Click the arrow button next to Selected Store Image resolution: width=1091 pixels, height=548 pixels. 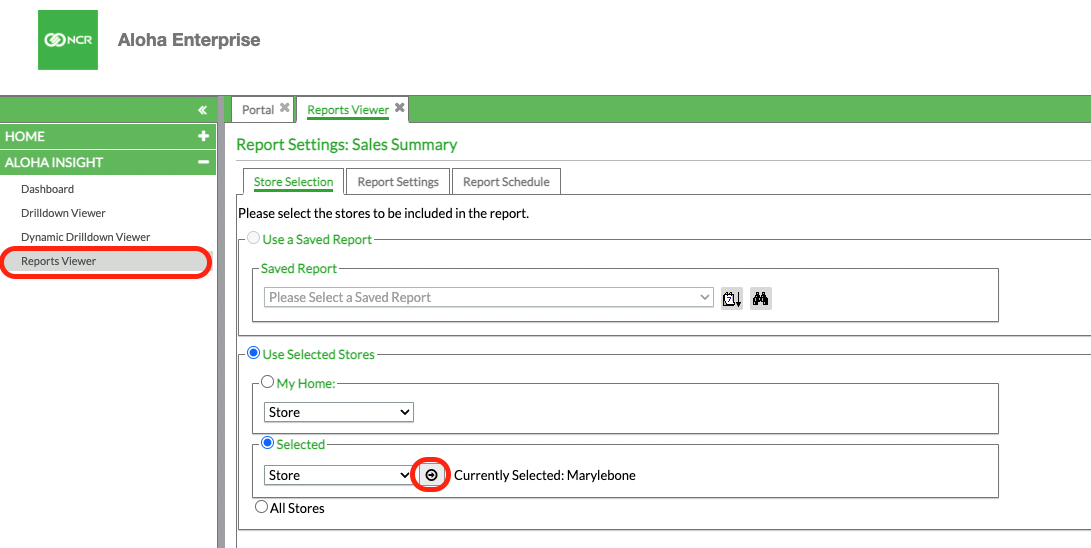click(x=431, y=475)
